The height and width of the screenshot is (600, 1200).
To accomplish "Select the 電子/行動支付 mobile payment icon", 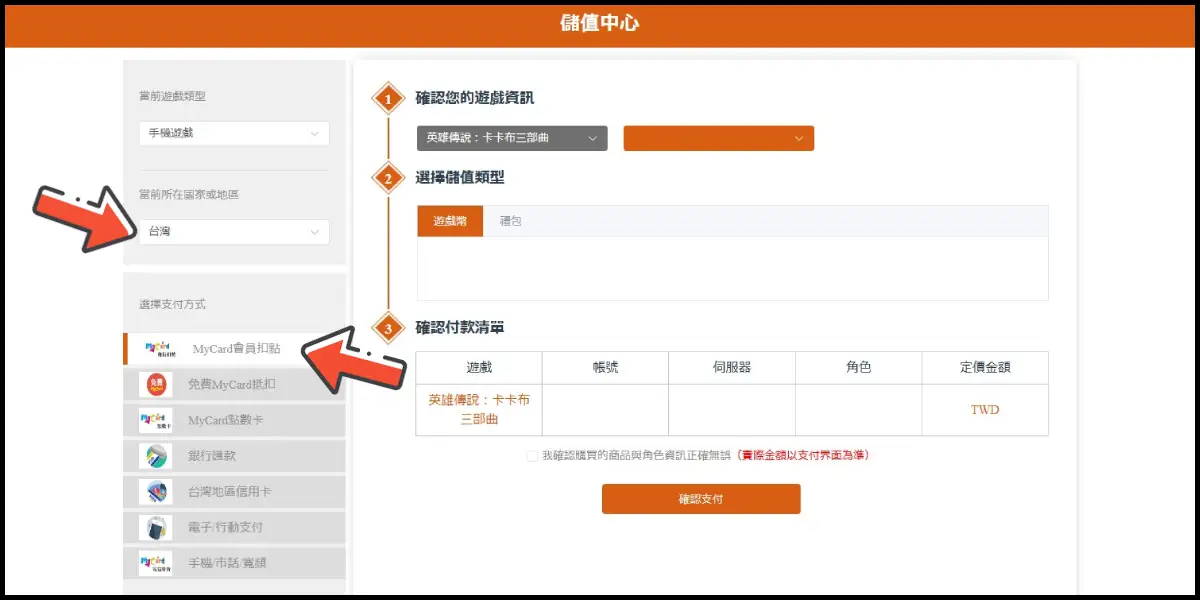I will (156, 527).
